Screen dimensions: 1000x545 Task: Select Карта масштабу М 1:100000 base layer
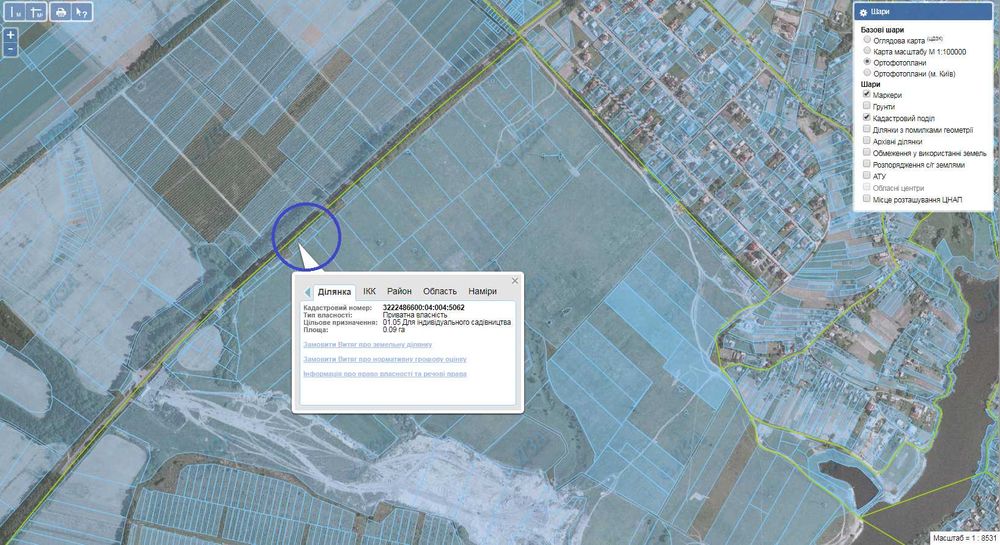coord(867,51)
